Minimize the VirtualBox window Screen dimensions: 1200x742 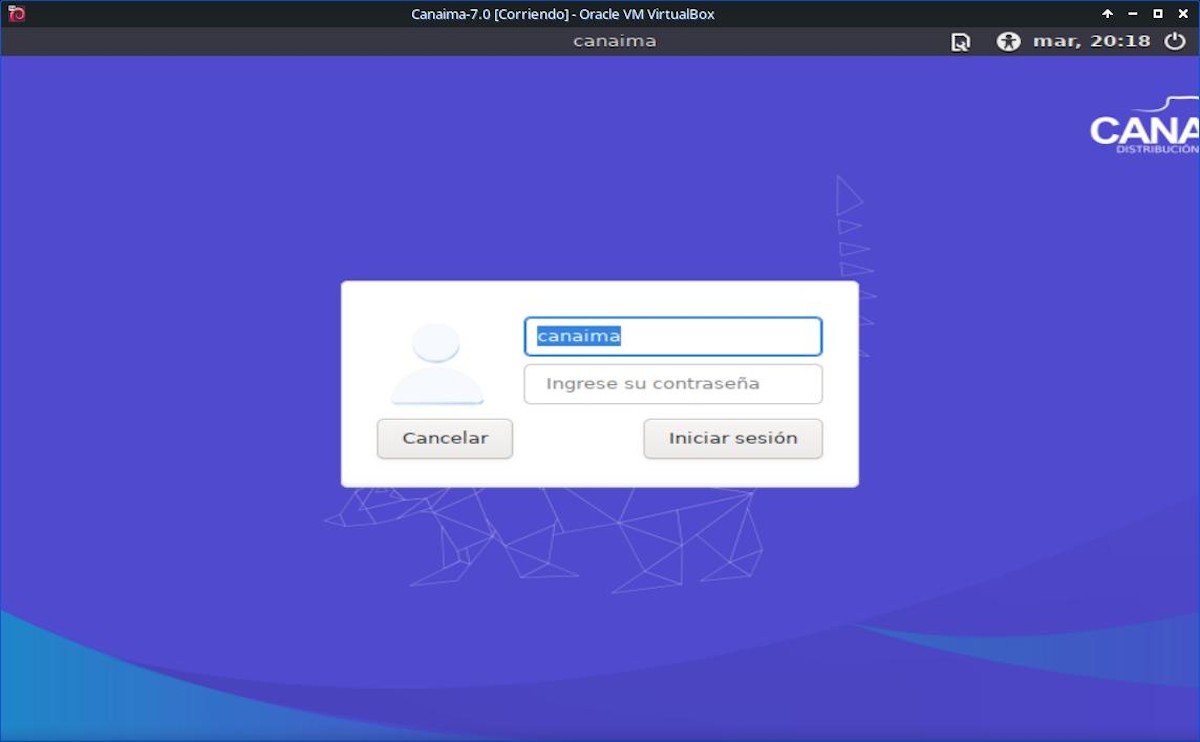1132,14
